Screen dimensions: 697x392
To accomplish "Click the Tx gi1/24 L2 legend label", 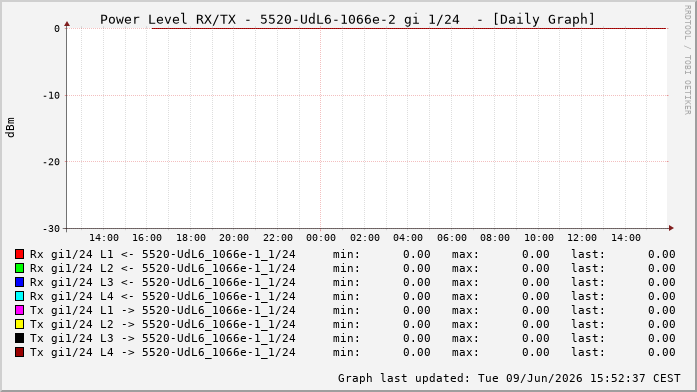I will click(x=162, y=324).
